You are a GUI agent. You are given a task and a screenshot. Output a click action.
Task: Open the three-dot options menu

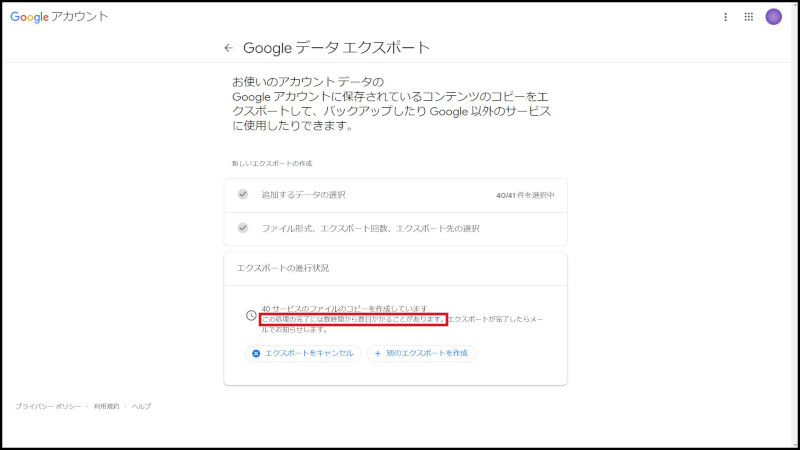[x=726, y=17]
